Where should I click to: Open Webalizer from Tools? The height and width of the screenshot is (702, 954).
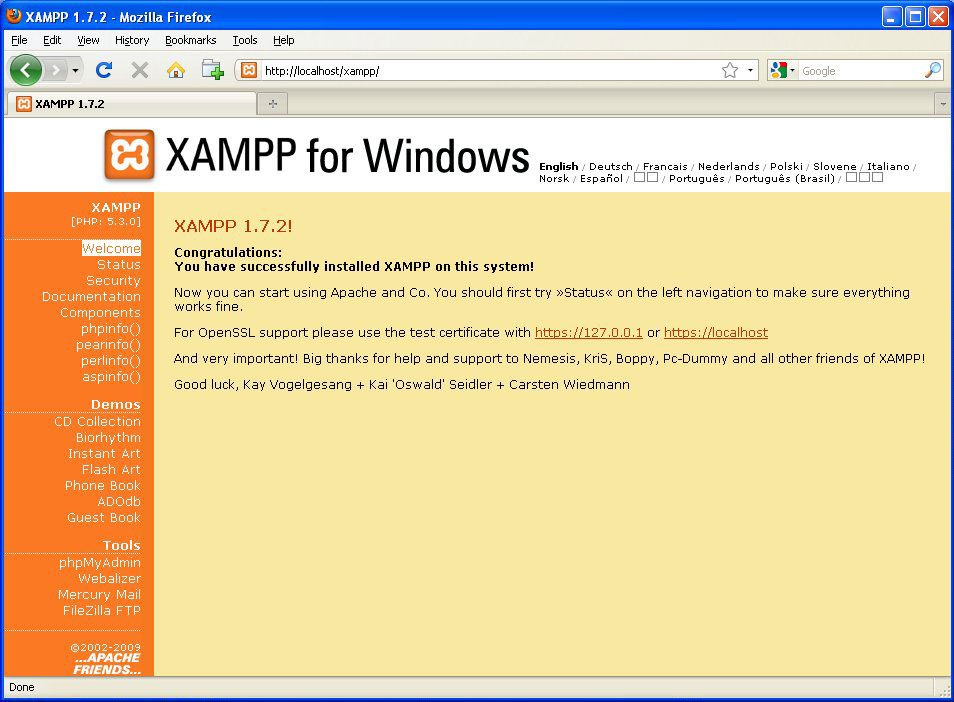pos(110,579)
